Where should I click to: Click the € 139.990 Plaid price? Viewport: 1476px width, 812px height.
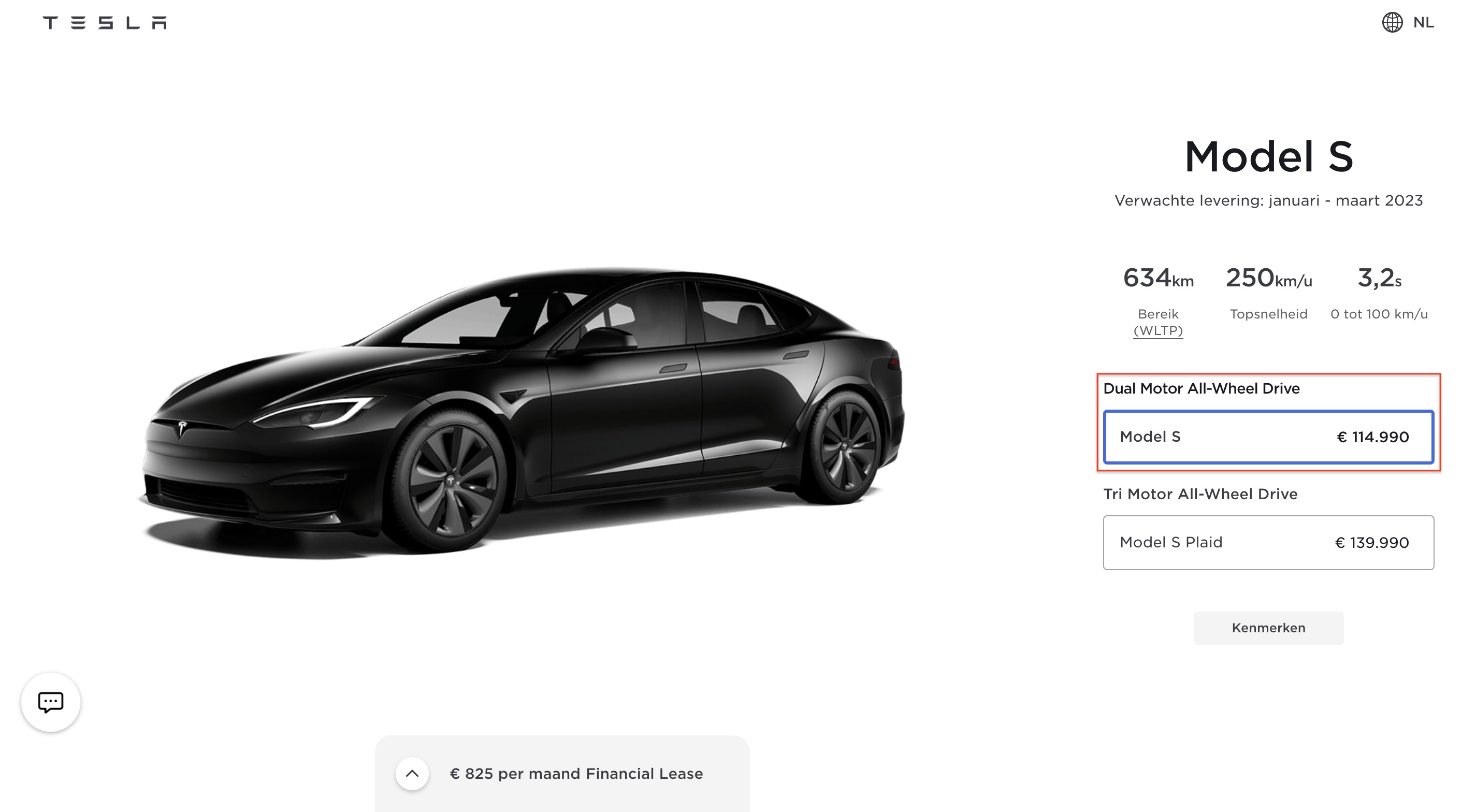click(x=1372, y=543)
